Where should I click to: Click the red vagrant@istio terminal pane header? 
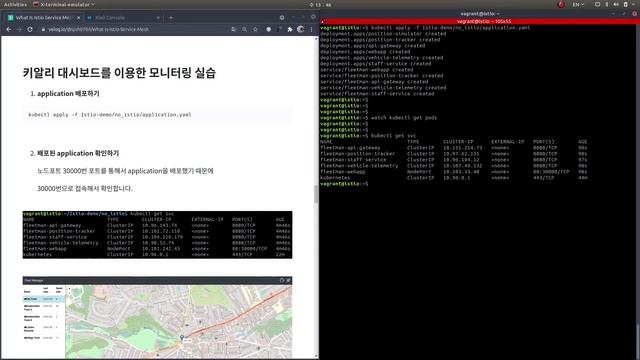tap(480, 21)
